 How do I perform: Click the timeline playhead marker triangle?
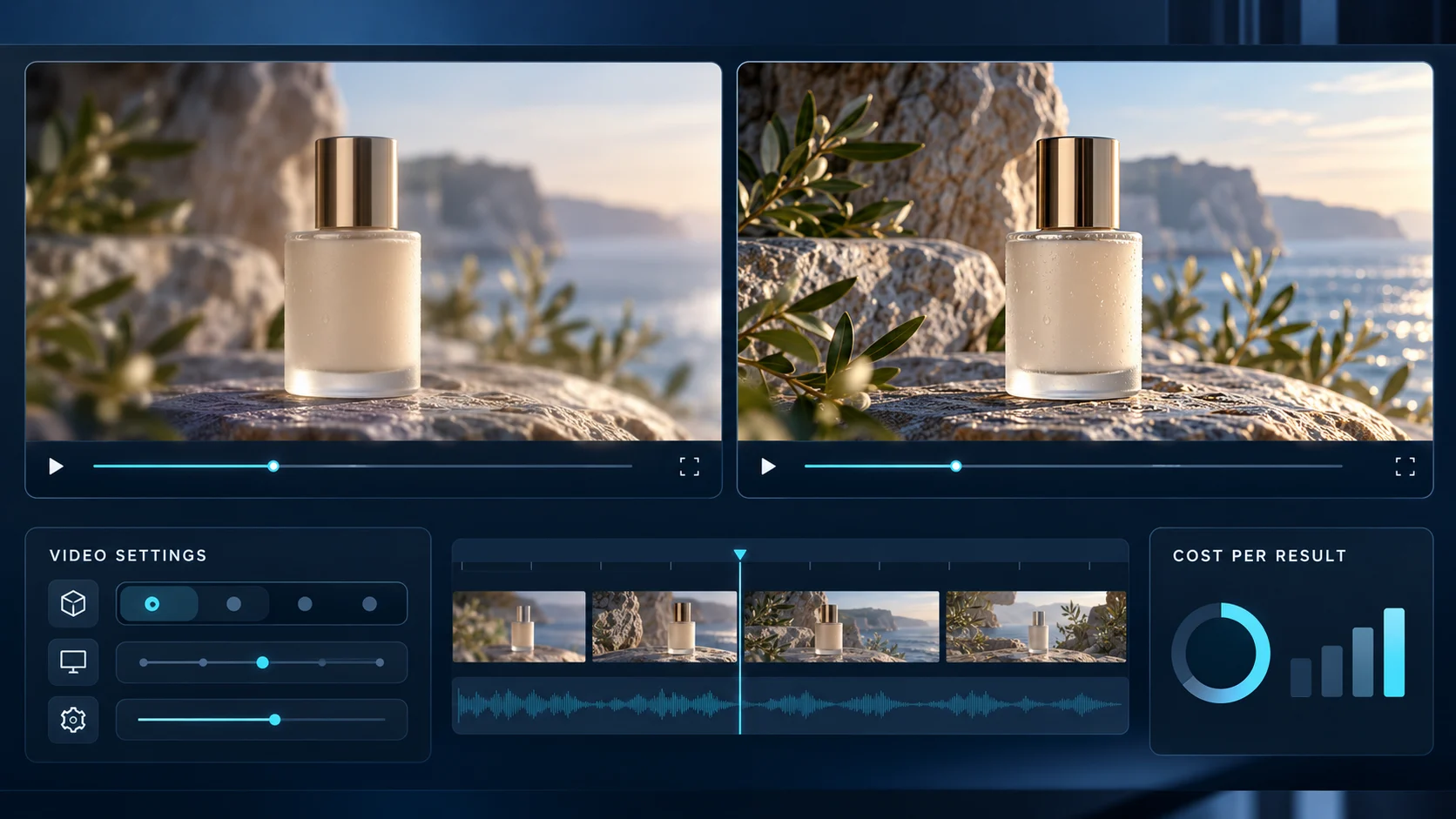[x=740, y=554]
